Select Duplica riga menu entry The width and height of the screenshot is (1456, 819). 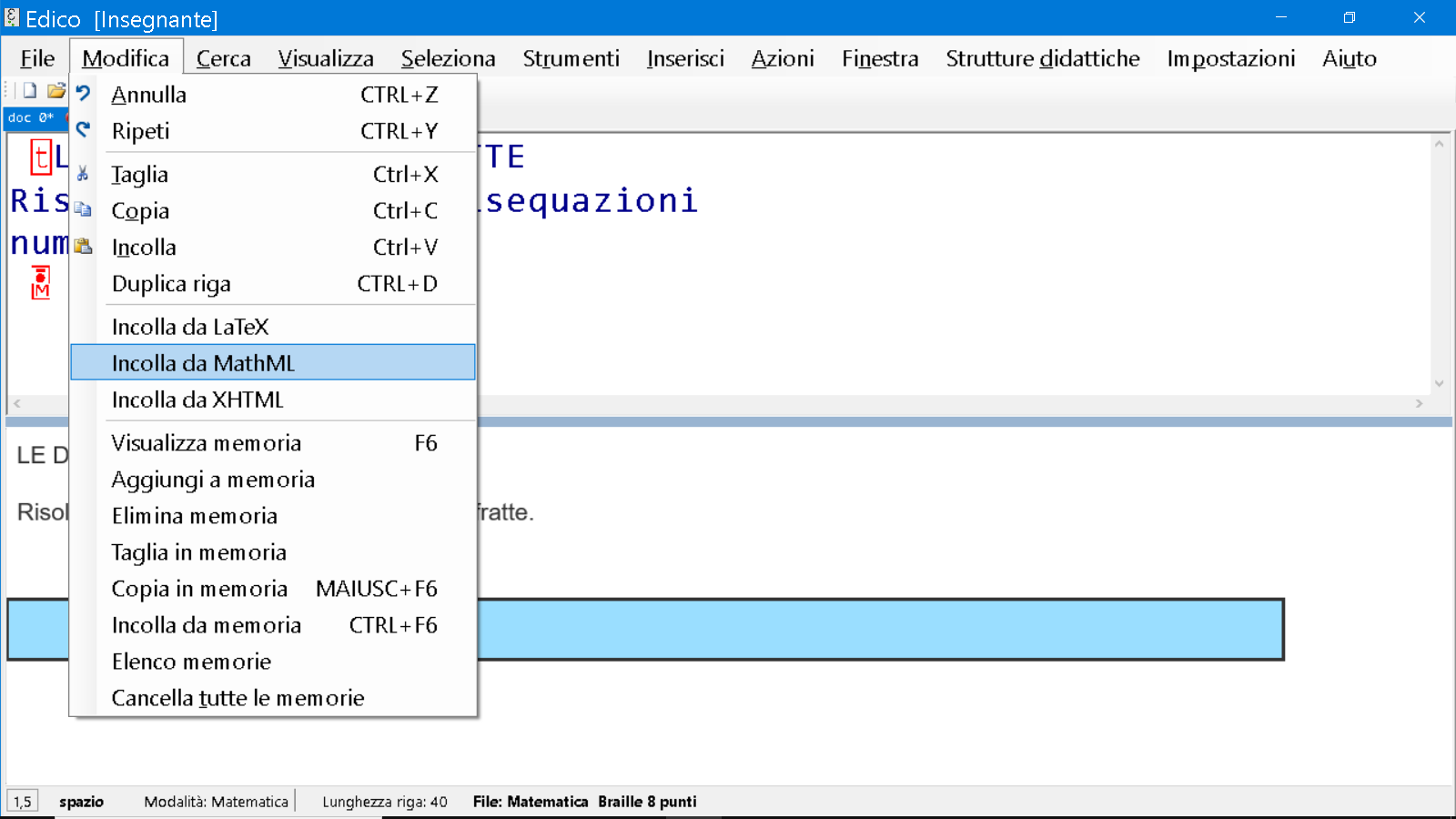273,283
